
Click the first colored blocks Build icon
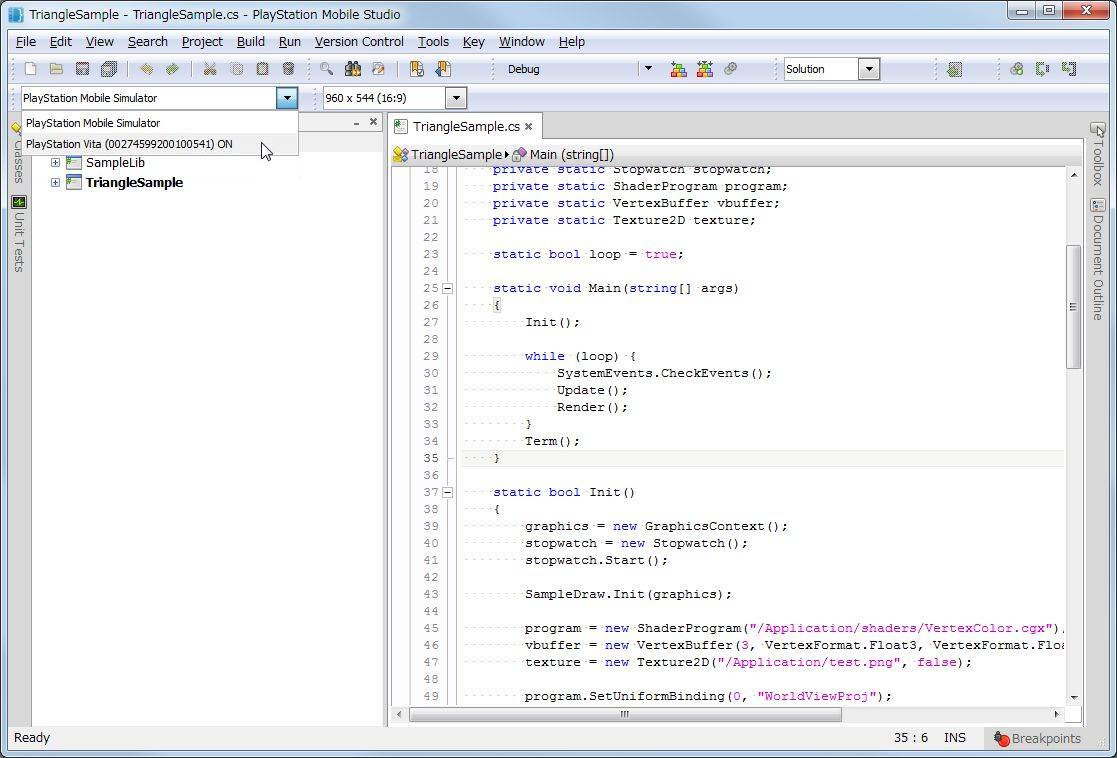click(x=678, y=69)
